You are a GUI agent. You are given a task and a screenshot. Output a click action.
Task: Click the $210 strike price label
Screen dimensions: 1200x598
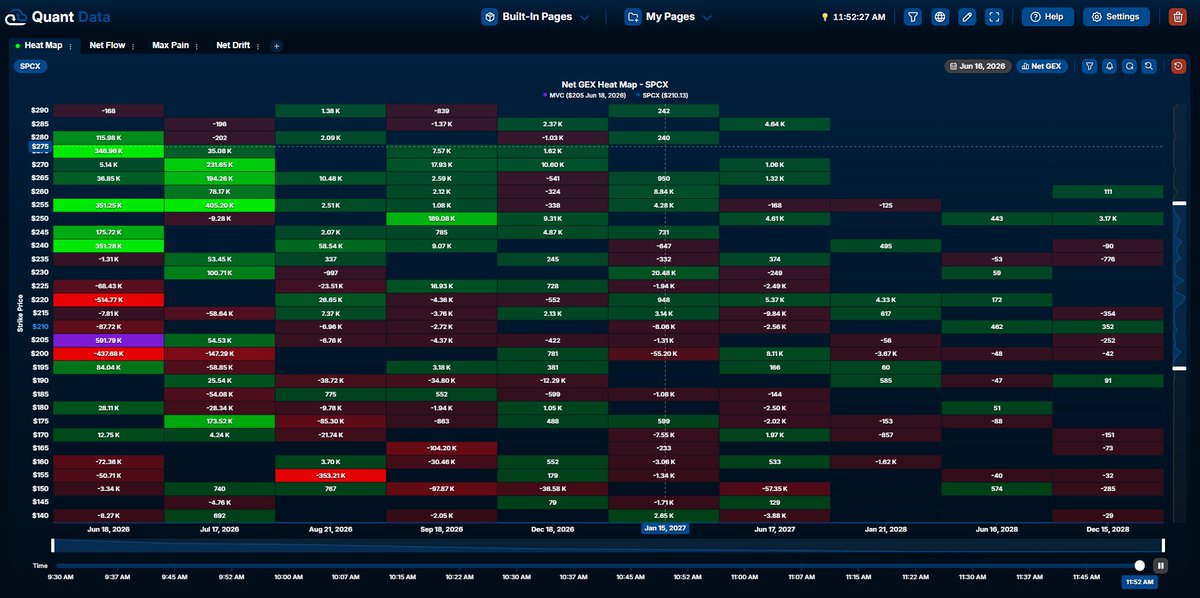pyautogui.click(x=40, y=326)
